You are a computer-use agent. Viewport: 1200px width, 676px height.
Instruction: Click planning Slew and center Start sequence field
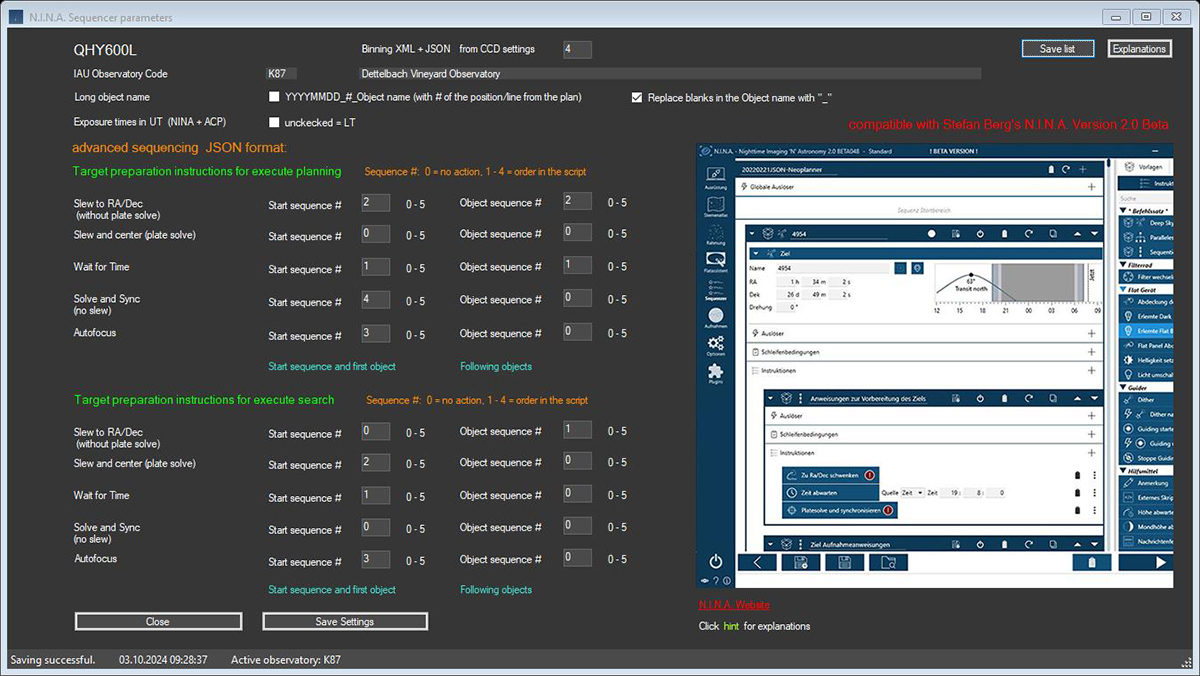click(376, 234)
